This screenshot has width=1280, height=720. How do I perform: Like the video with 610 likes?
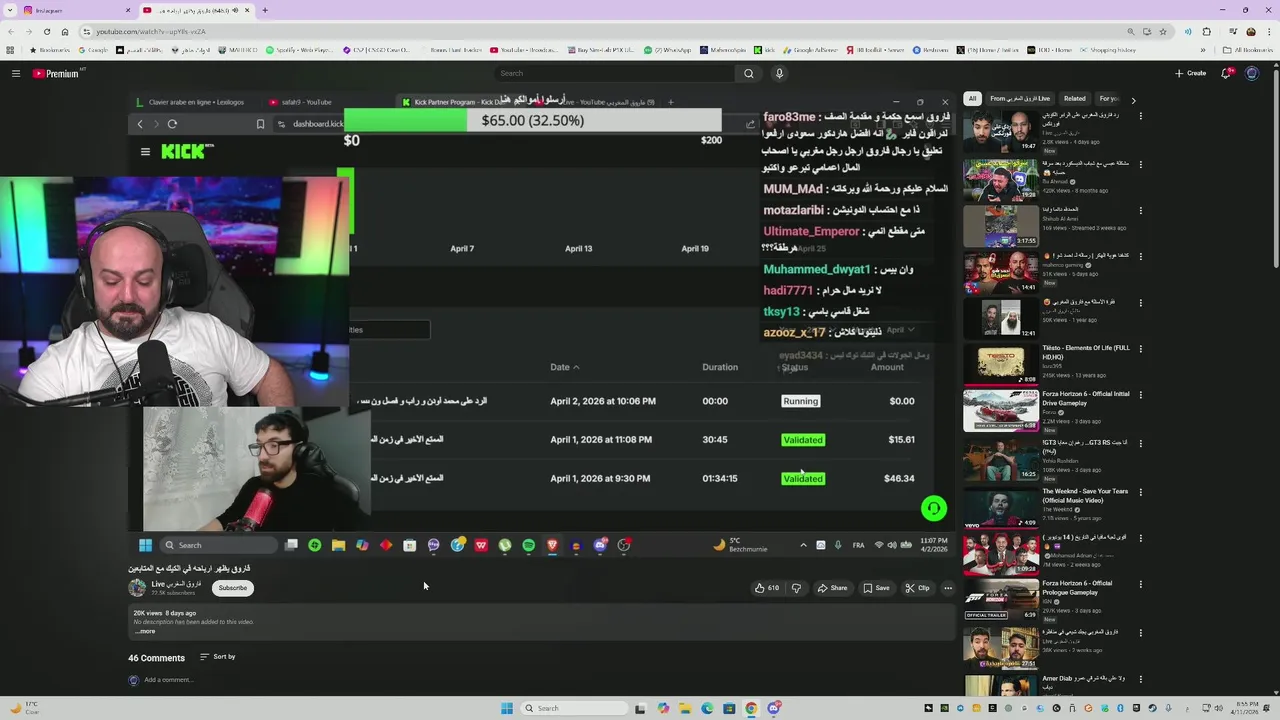(x=767, y=588)
